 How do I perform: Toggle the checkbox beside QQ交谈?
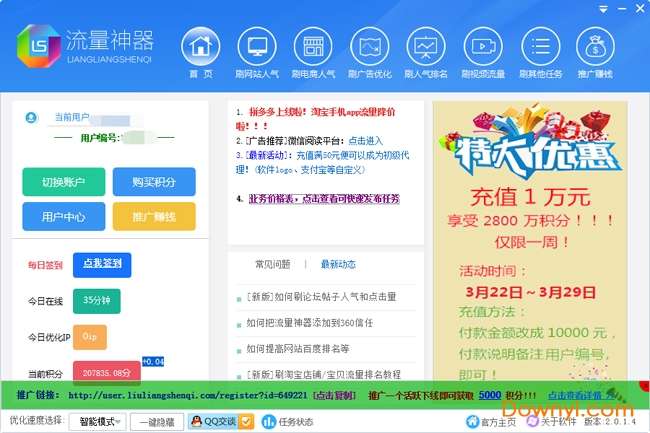pyautogui.click(x=246, y=421)
